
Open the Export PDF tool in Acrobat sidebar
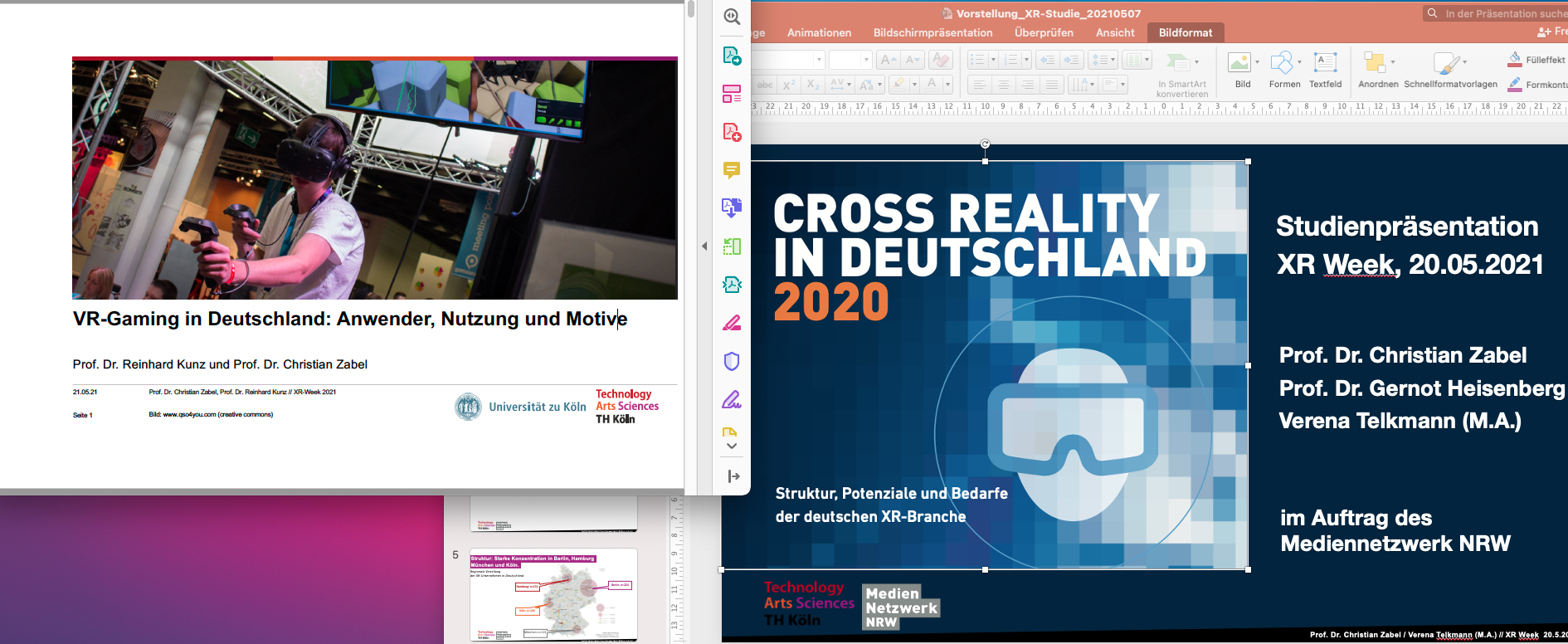[732, 56]
